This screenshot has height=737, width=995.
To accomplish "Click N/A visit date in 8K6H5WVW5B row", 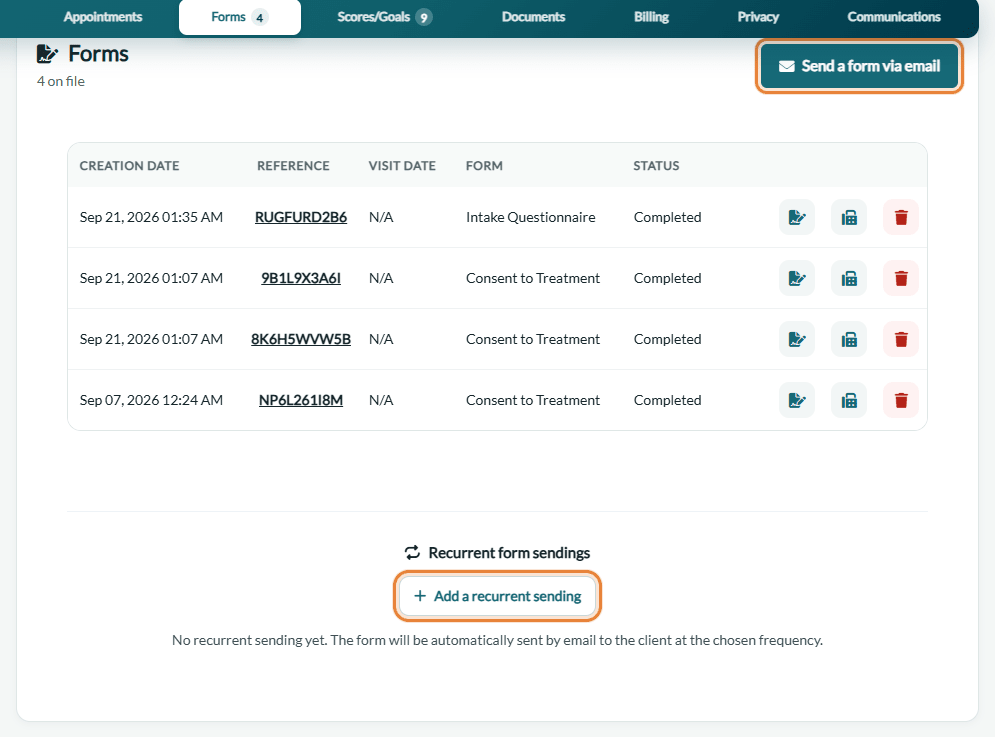I will 381,339.
